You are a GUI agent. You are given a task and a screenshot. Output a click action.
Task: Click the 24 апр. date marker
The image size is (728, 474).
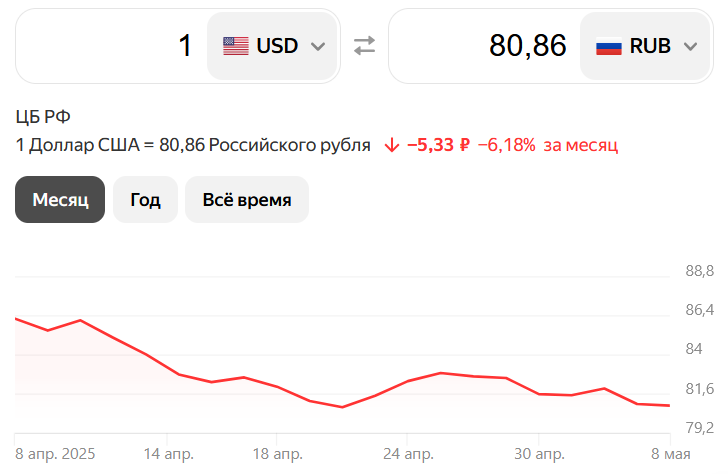click(408, 454)
